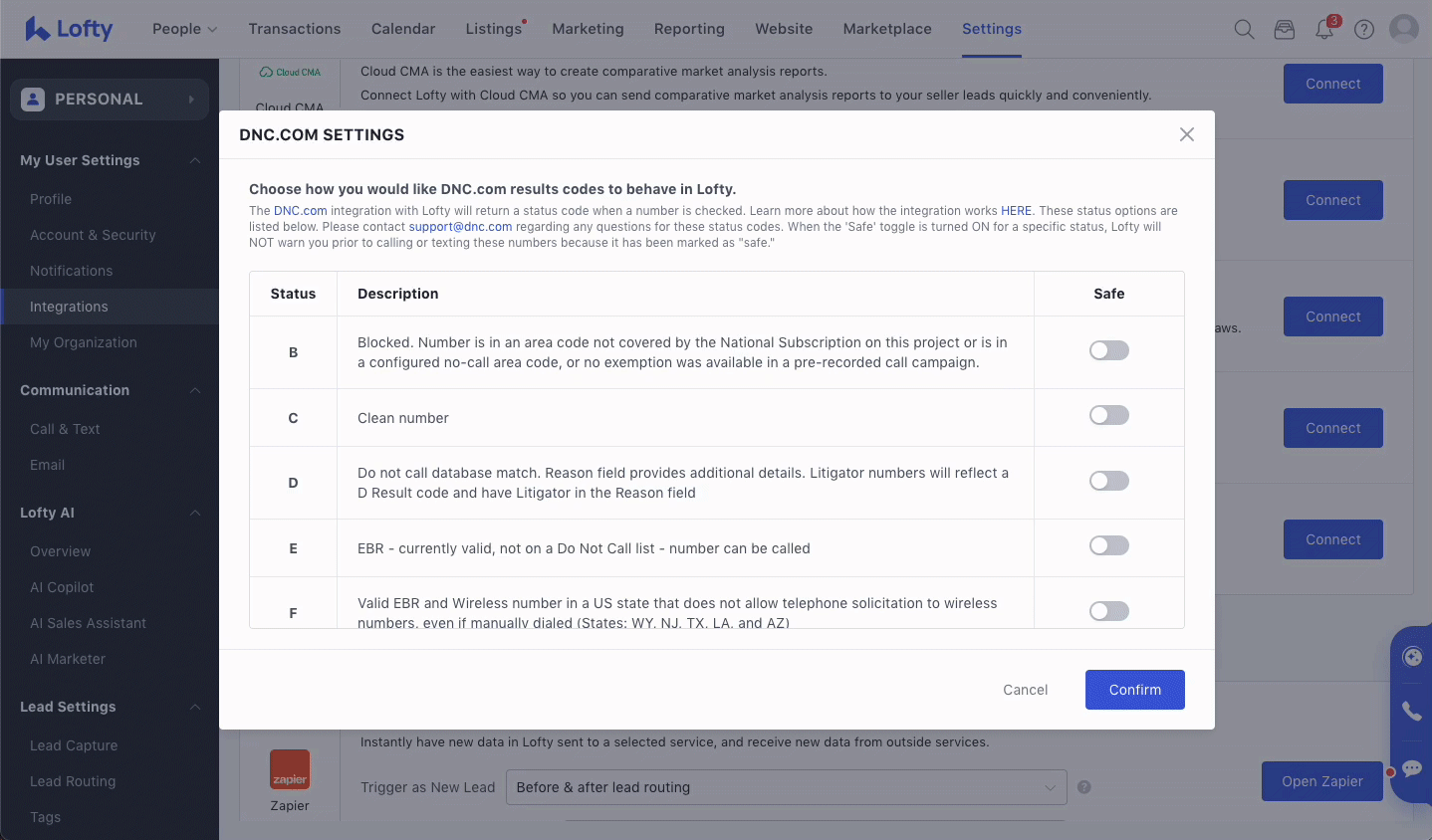Select the Settings tab

(992, 29)
